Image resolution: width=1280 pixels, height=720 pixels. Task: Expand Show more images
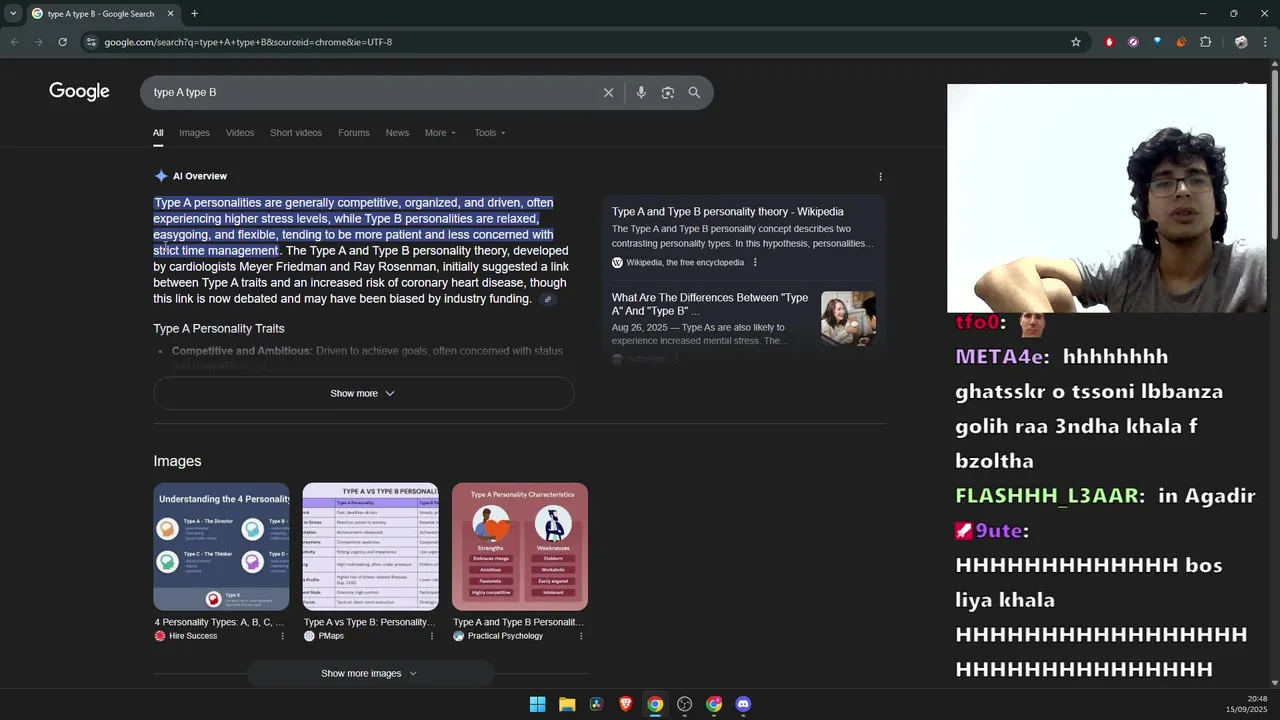coord(369,673)
